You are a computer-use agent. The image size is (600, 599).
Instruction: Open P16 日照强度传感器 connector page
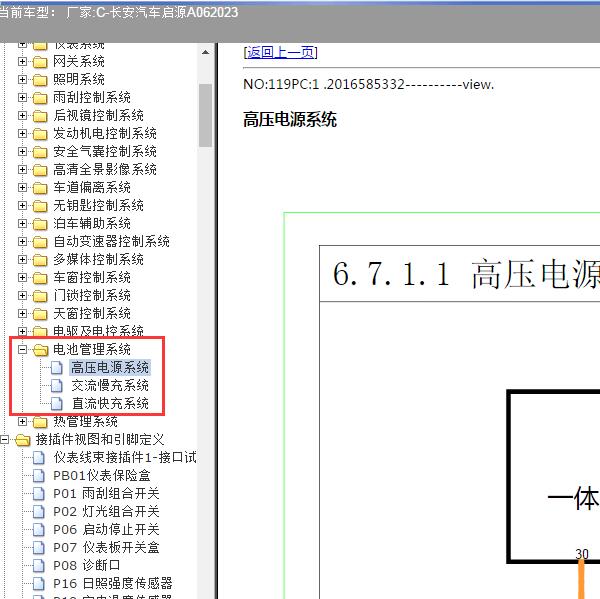[x=112, y=583]
